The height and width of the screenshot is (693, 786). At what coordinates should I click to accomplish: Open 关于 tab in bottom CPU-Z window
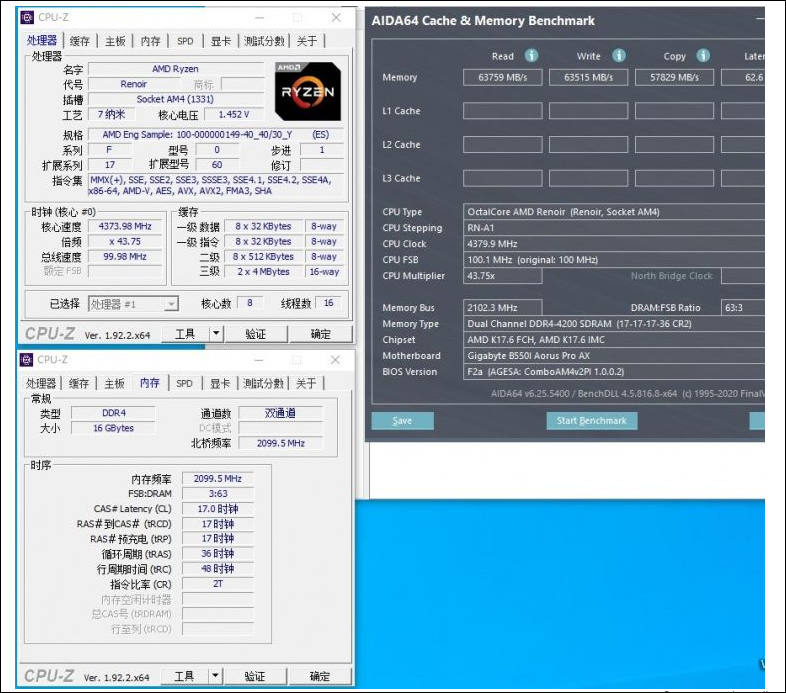click(306, 384)
